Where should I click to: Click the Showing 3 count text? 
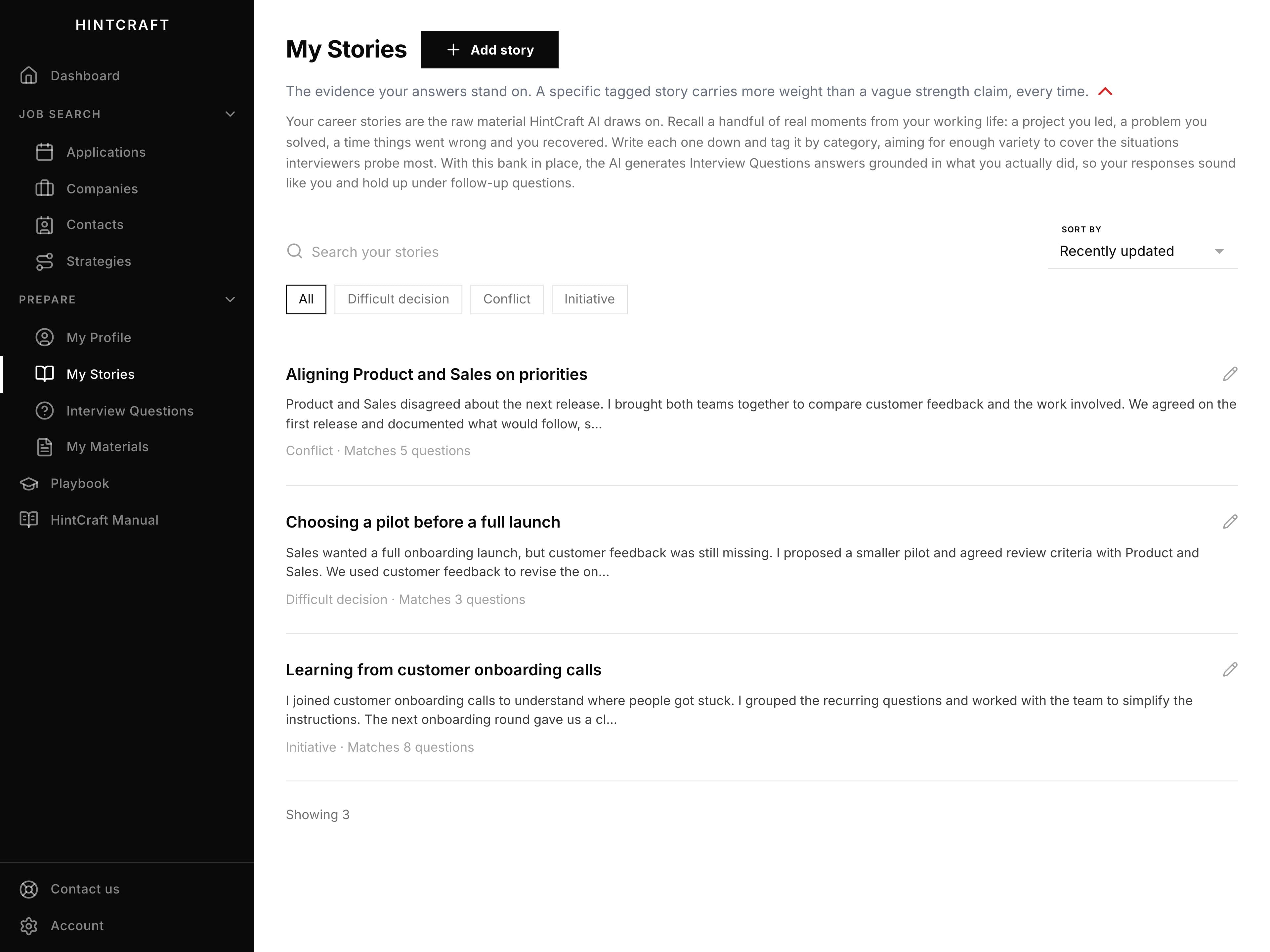317,815
